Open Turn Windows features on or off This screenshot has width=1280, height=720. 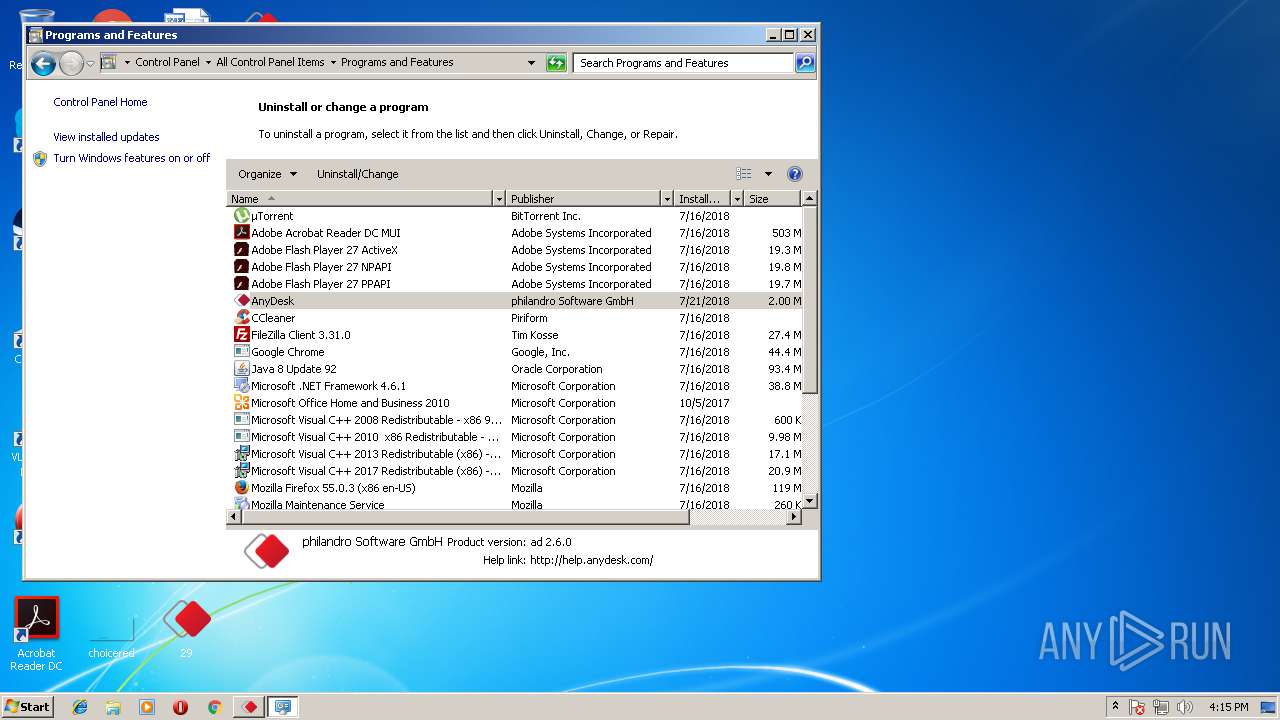point(131,158)
